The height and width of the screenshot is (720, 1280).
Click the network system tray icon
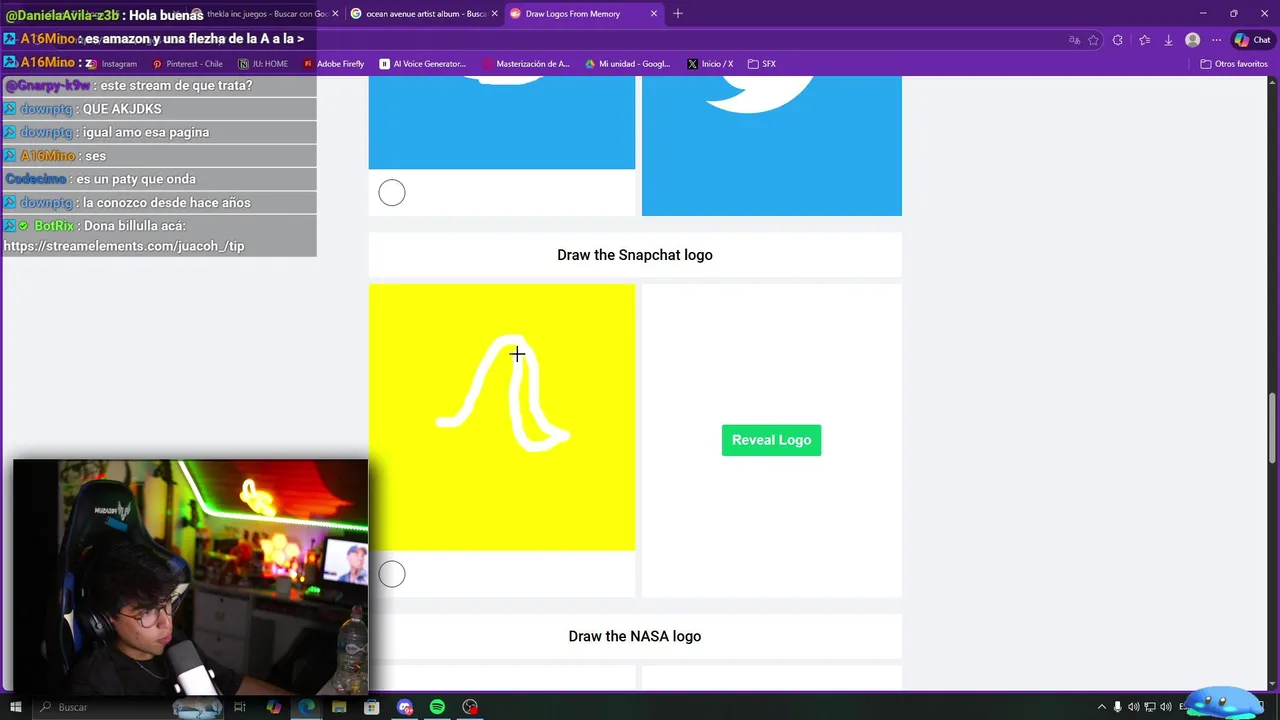tap(1150, 707)
